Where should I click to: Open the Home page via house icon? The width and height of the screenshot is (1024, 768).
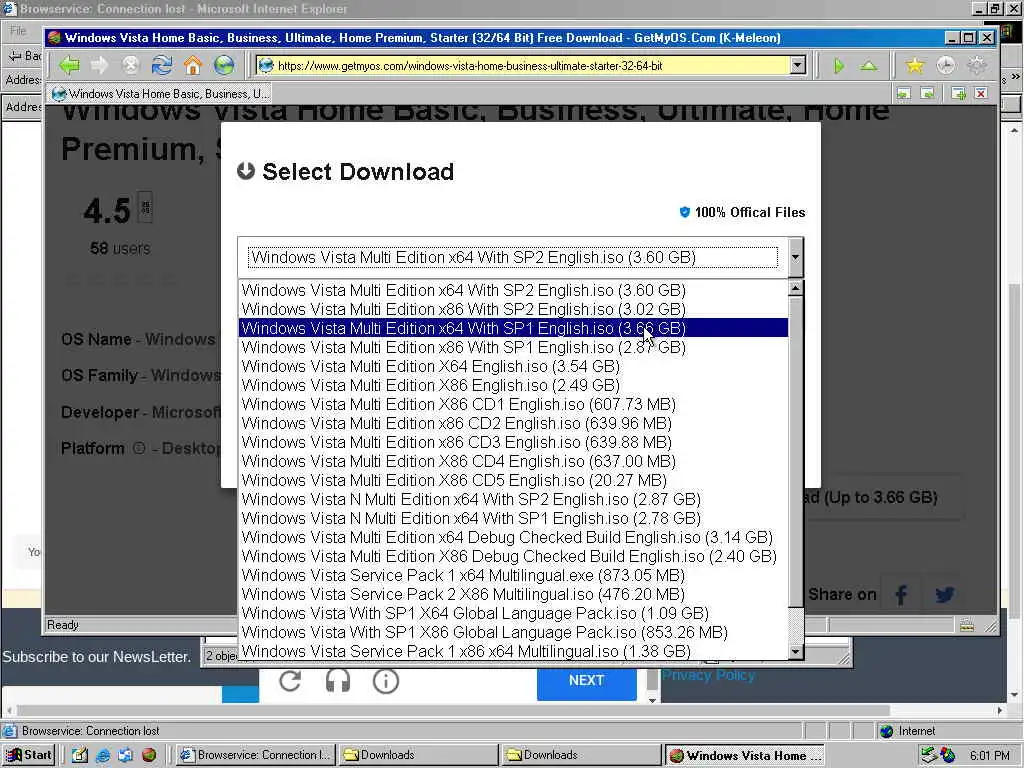(x=193, y=65)
